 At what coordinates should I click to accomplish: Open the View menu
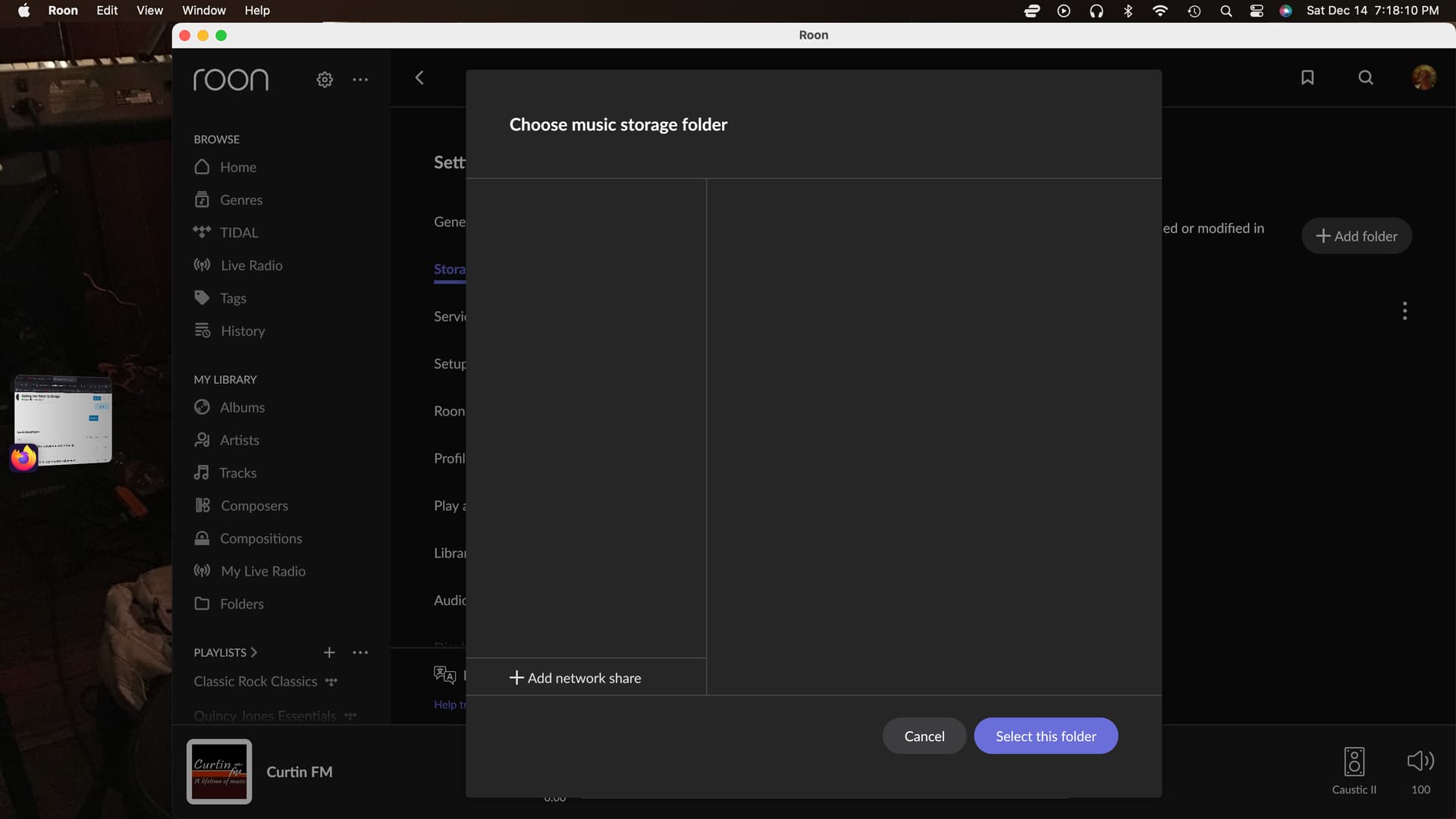(x=149, y=11)
